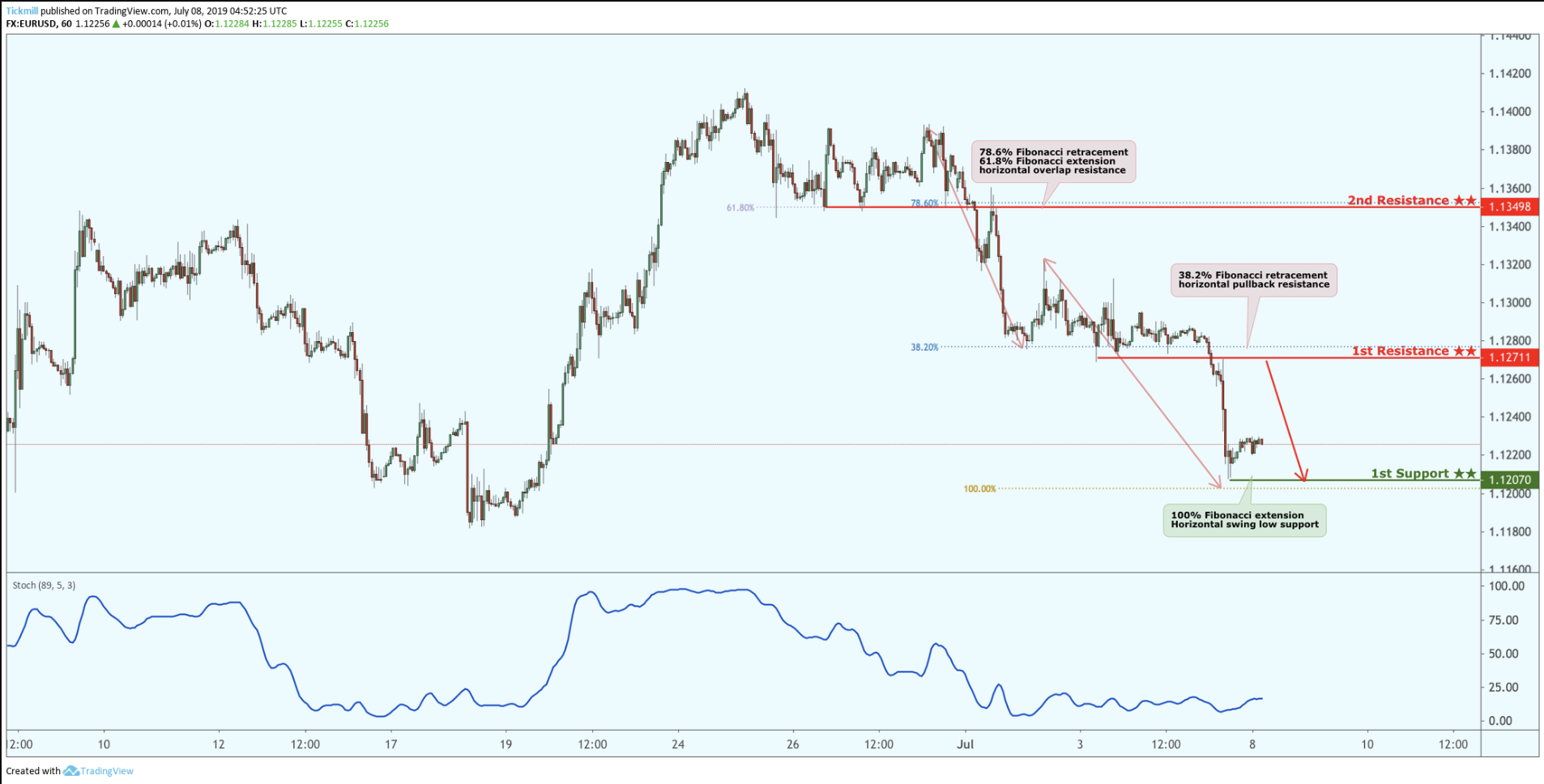Screen dimensions: 1544x784
Task: Click the 'Jul' date label on time axis
Action: pyautogui.click(x=965, y=744)
